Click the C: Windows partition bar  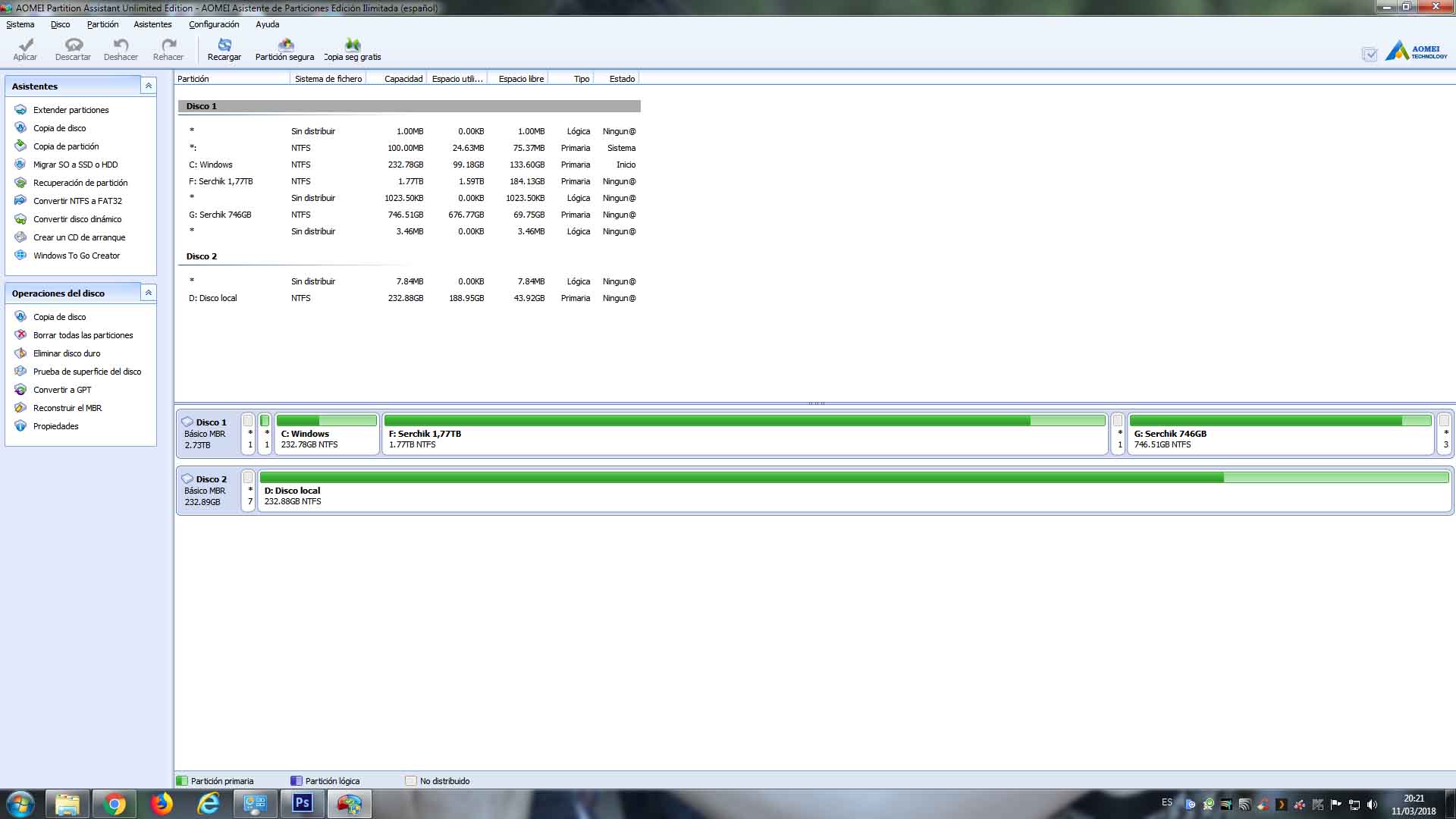pos(327,434)
